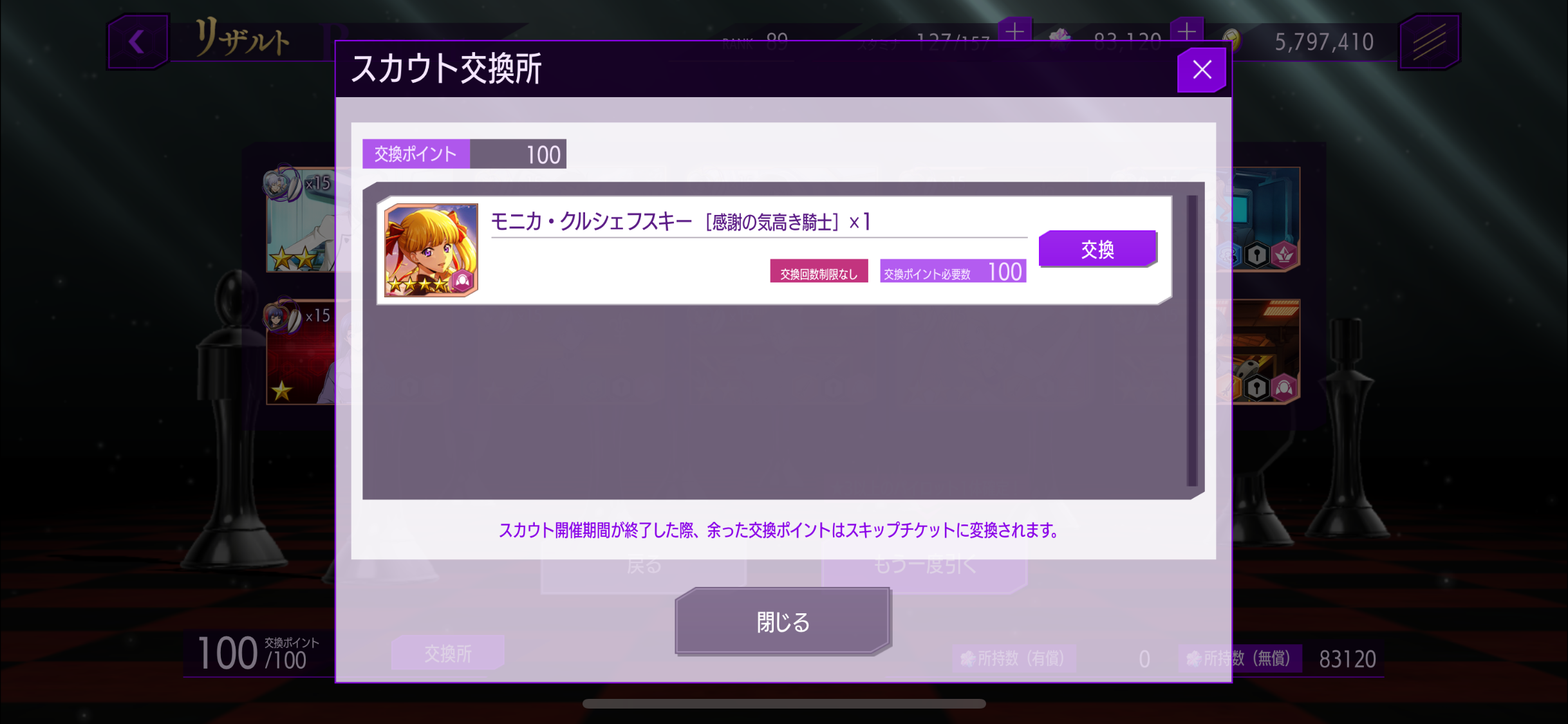
Task: Select the top left x15 reward thumbnail
Action: click(301, 219)
